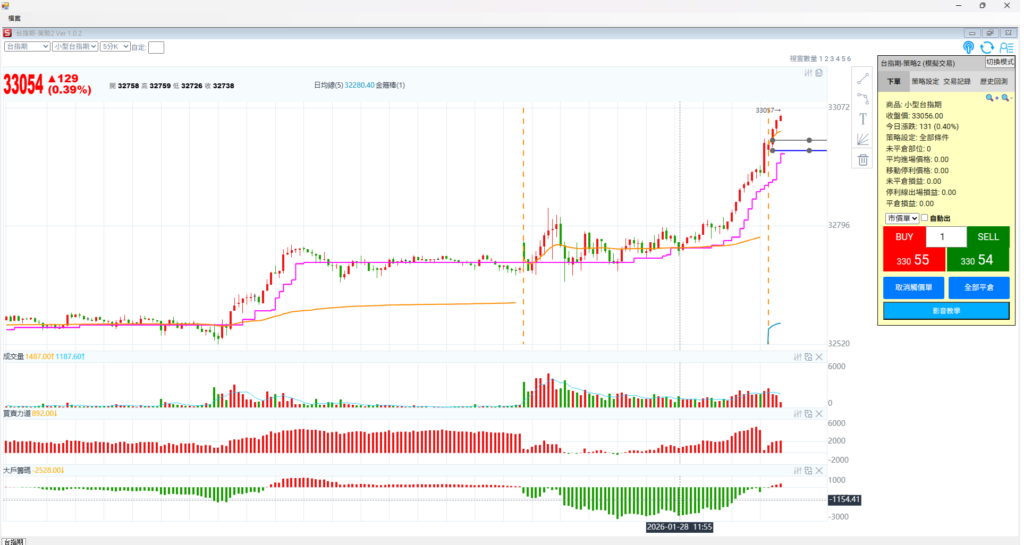Toggle the 自動出 checkbox

coord(924,218)
